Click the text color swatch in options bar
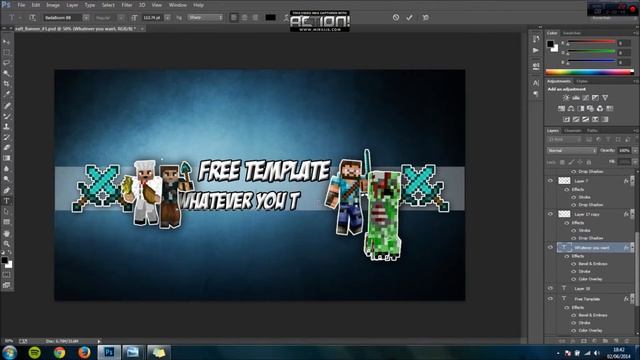 click(271, 18)
